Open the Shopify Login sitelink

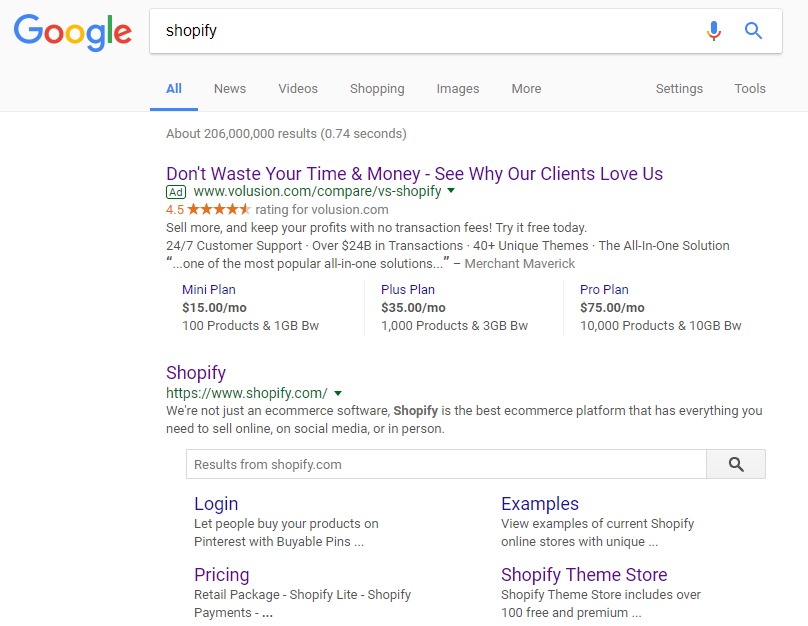[216, 503]
